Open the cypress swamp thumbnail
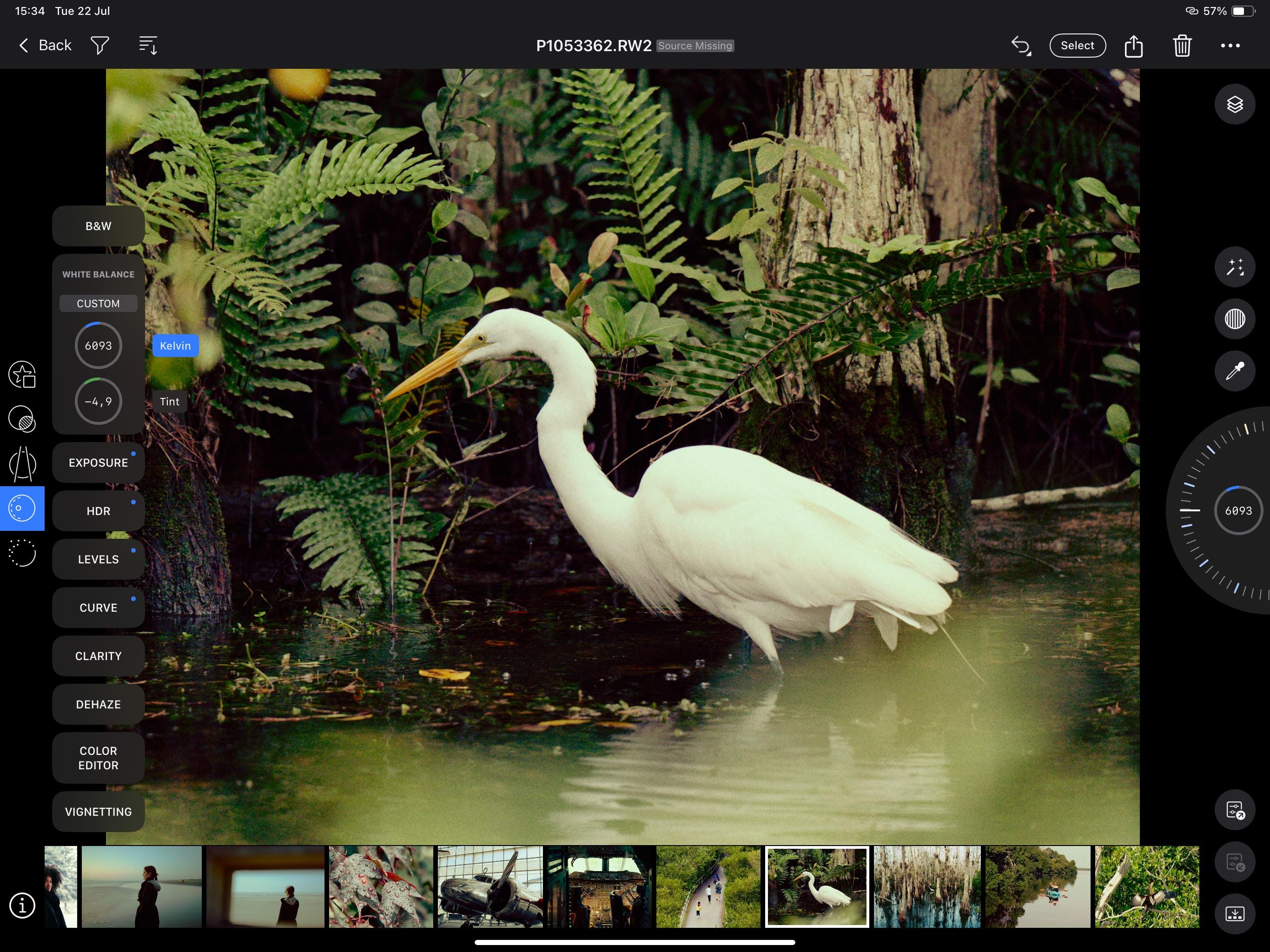This screenshot has width=1270, height=952. click(x=927, y=886)
